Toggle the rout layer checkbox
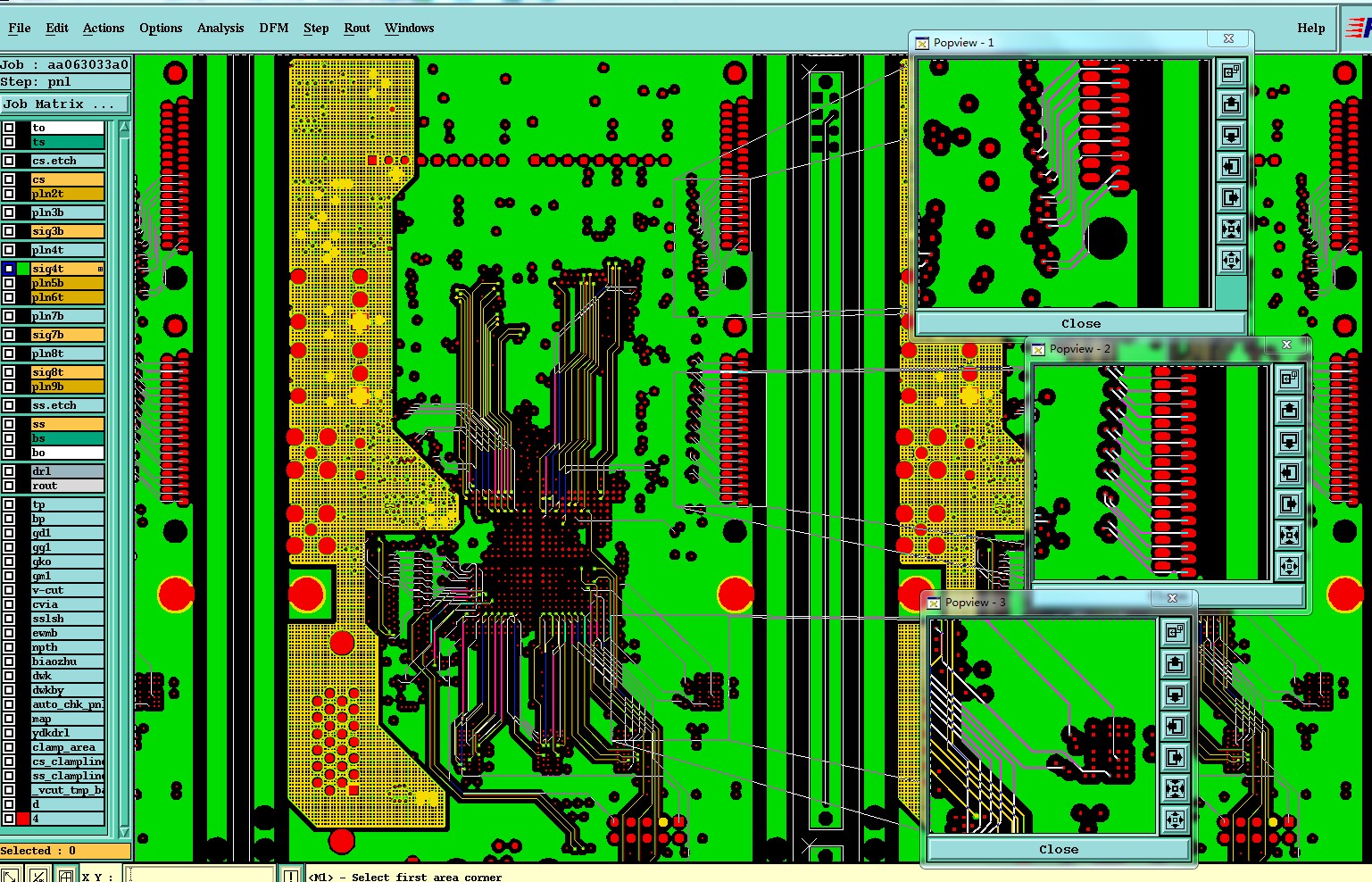This screenshot has width=1372, height=882. [9, 486]
